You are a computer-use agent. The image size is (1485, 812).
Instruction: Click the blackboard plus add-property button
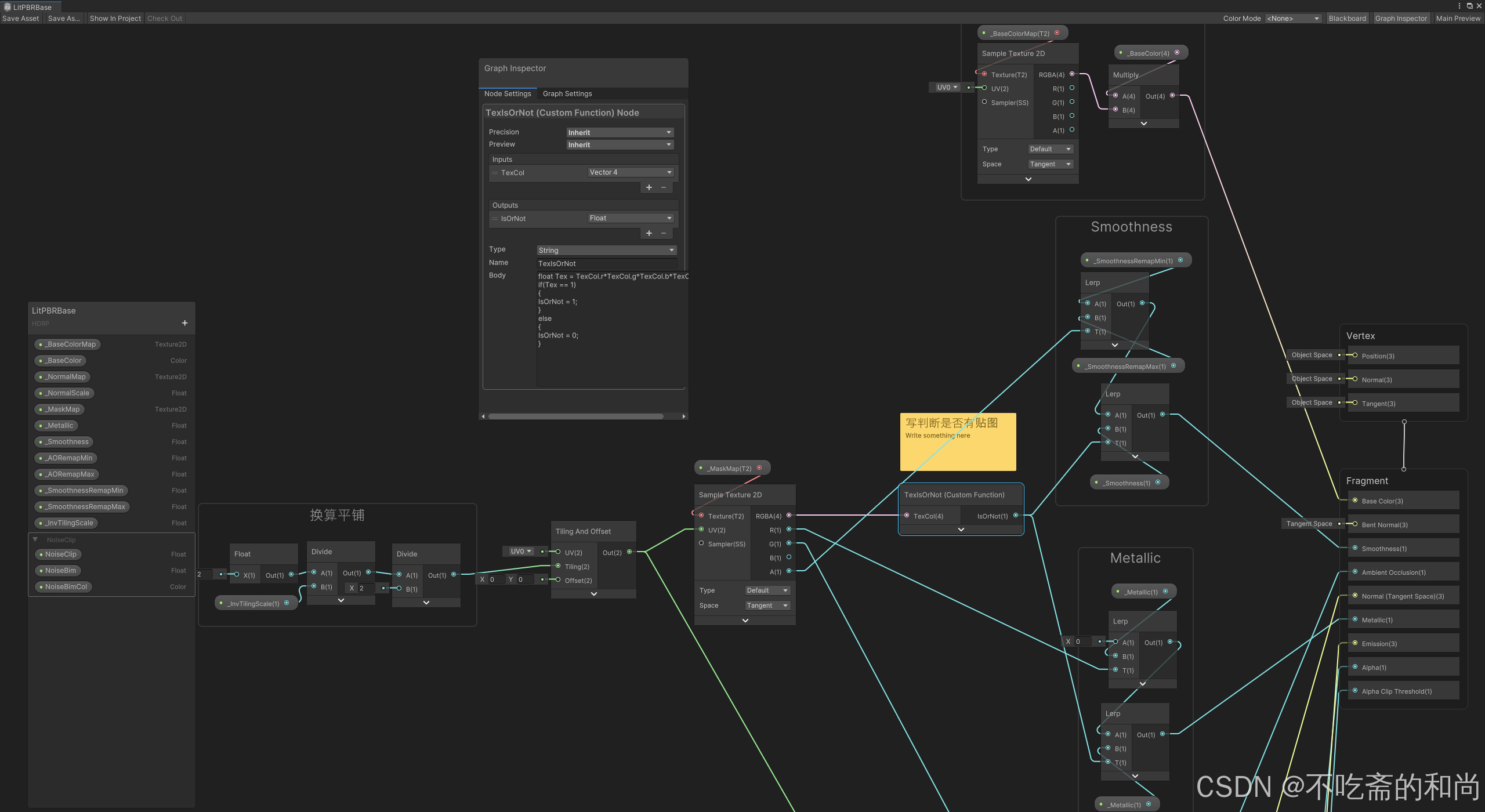coord(184,323)
